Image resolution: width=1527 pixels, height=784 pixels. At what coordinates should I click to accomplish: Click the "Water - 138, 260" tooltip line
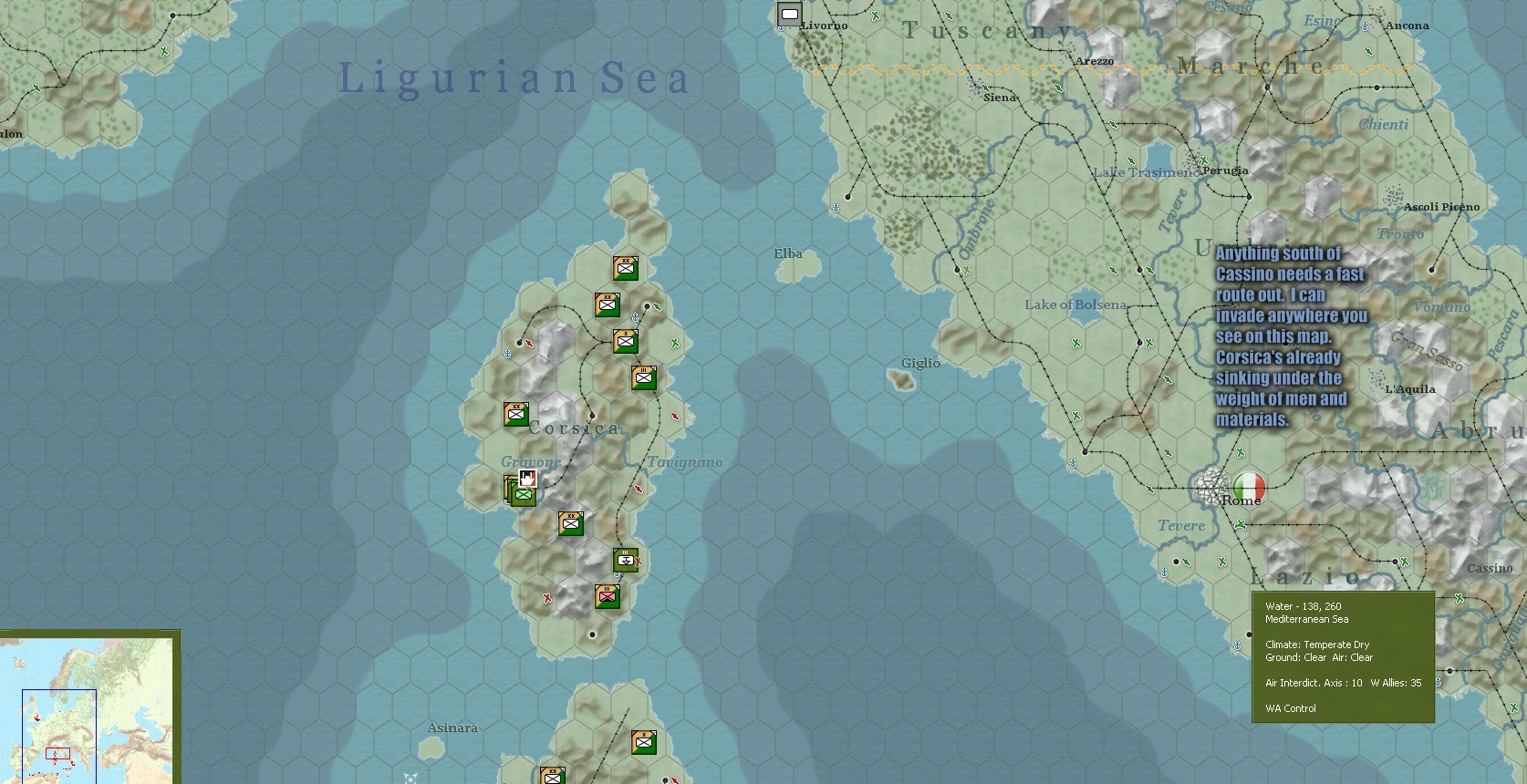[x=1304, y=606]
